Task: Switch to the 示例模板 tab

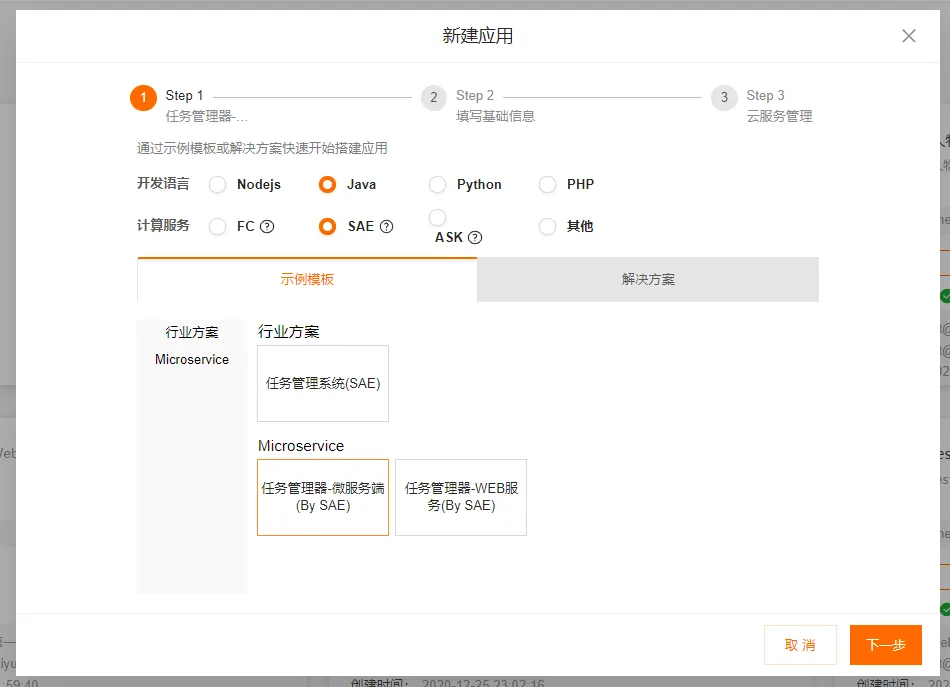Action: (307, 279)
